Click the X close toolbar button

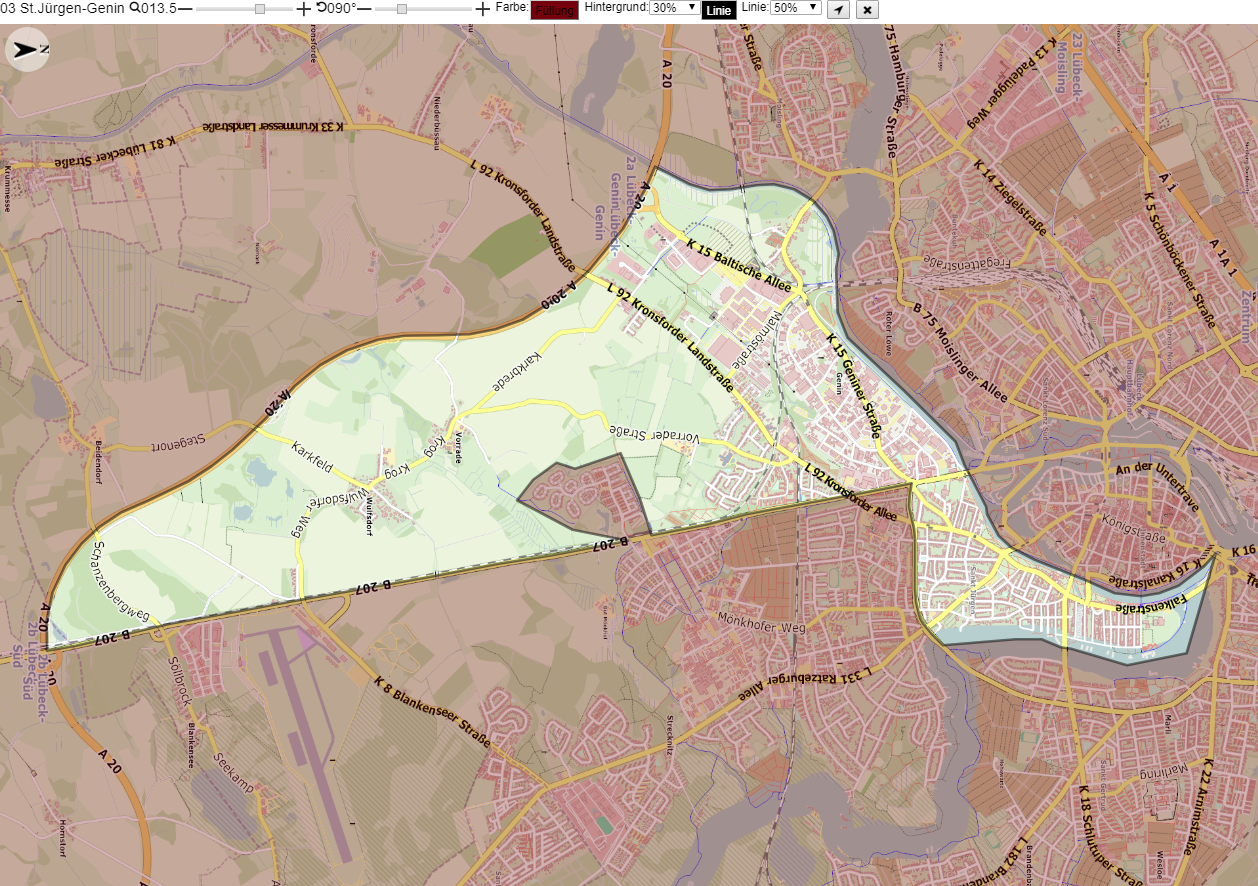click(x=867, y=9)
